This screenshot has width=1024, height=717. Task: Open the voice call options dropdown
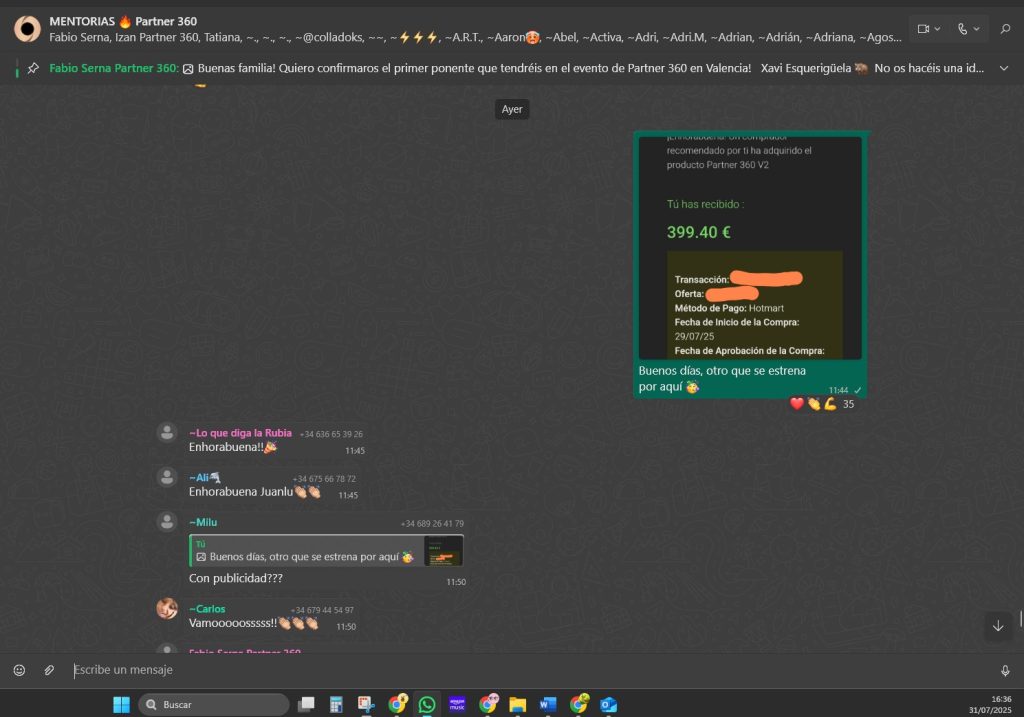[968, 29]
